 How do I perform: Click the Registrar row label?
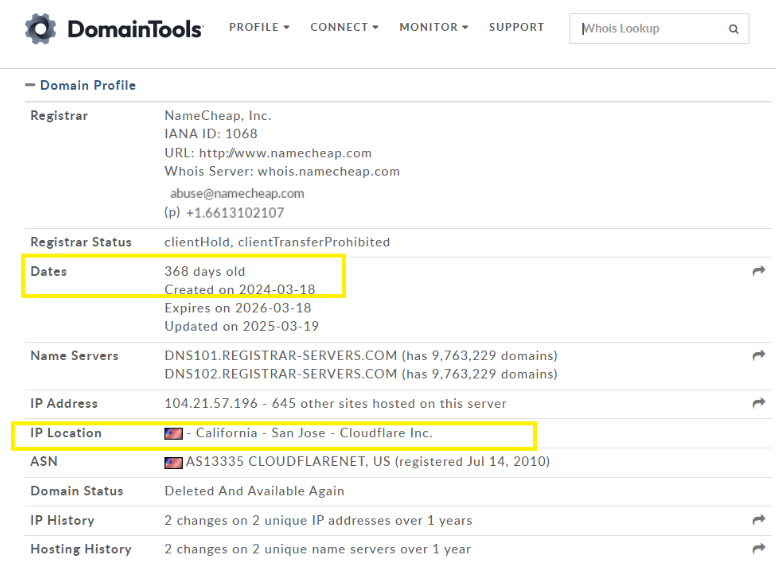(59, 116)
